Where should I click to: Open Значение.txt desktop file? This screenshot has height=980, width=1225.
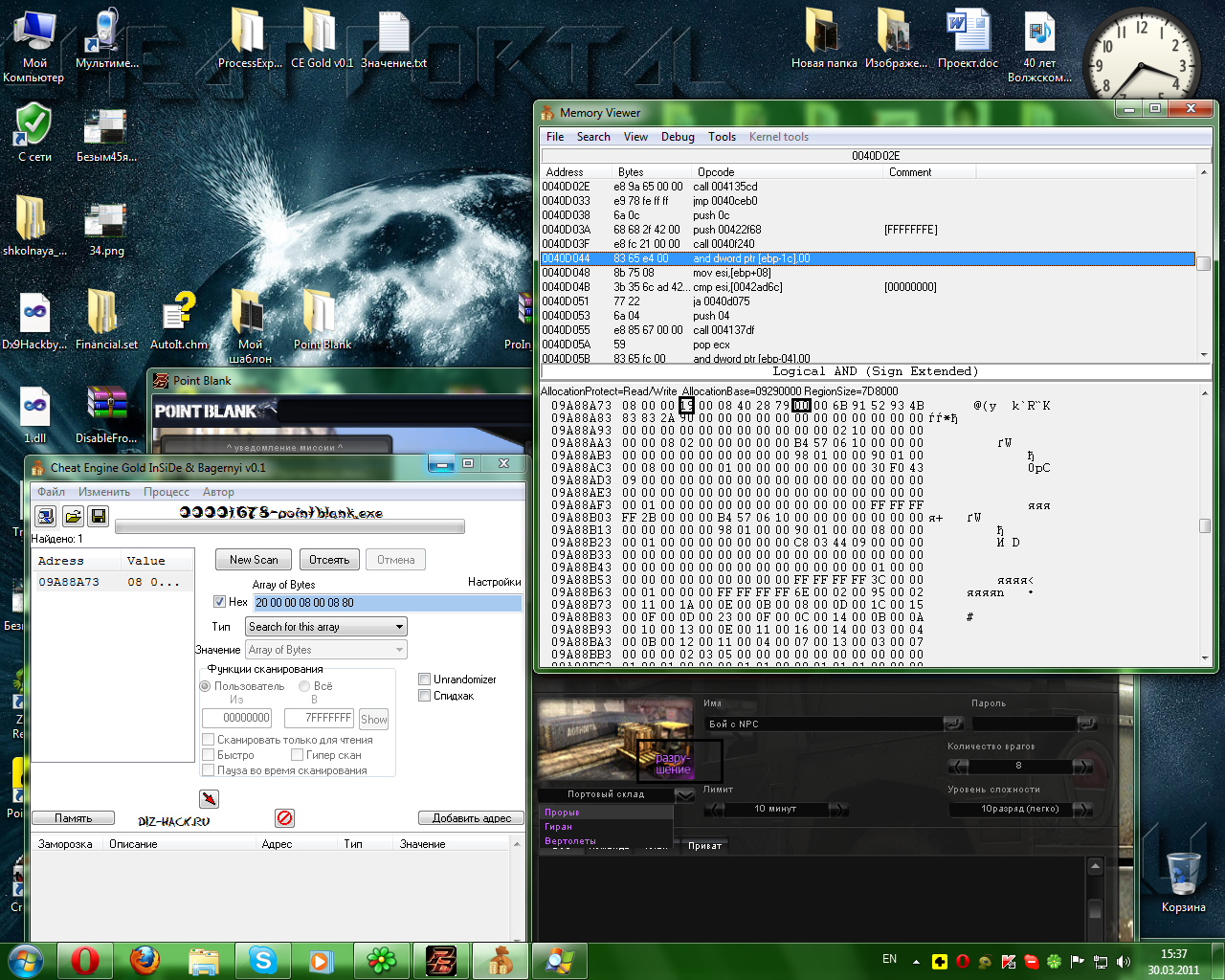pos(393,38)
